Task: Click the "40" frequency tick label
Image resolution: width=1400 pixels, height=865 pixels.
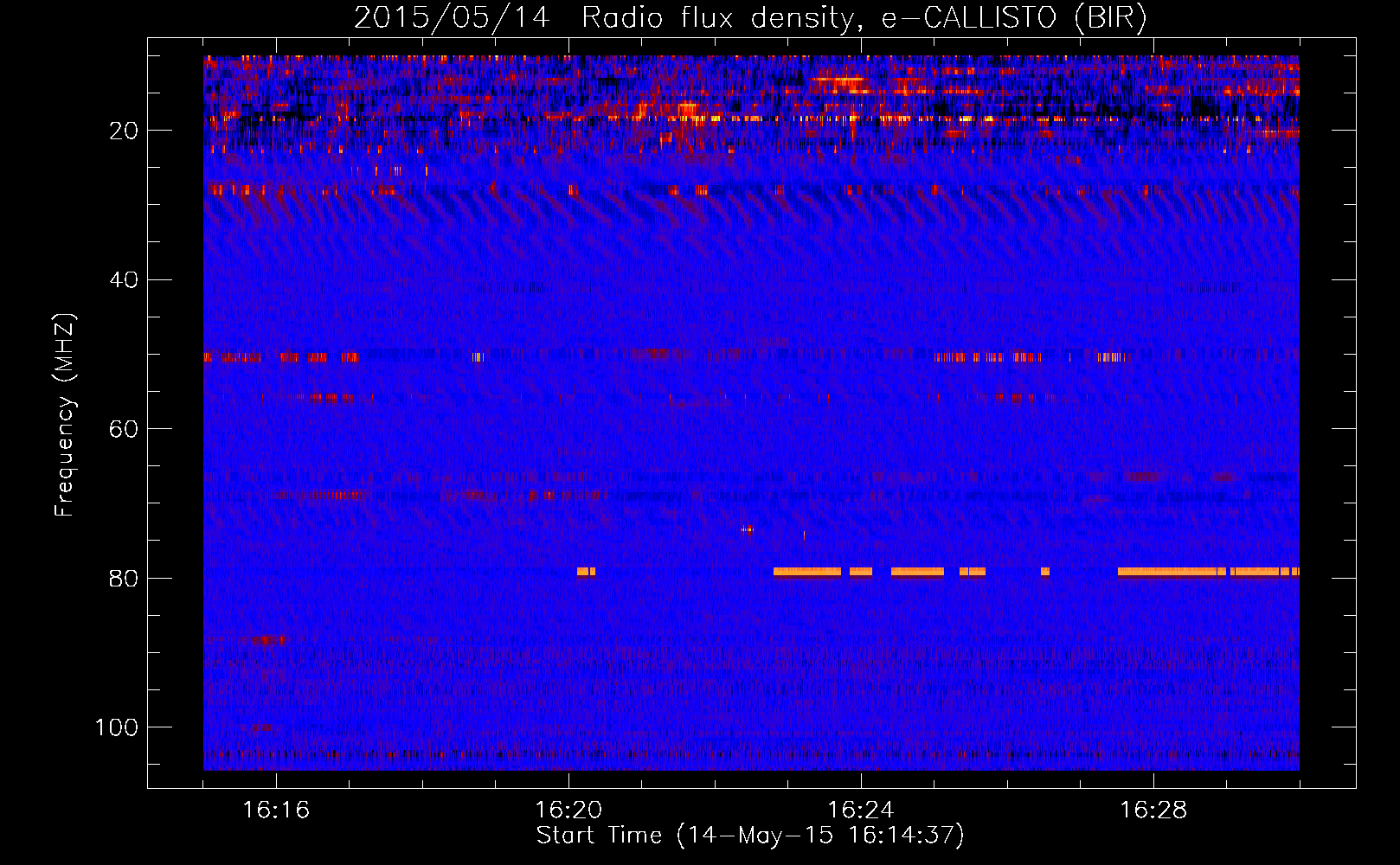Action: tap(124, 280)
